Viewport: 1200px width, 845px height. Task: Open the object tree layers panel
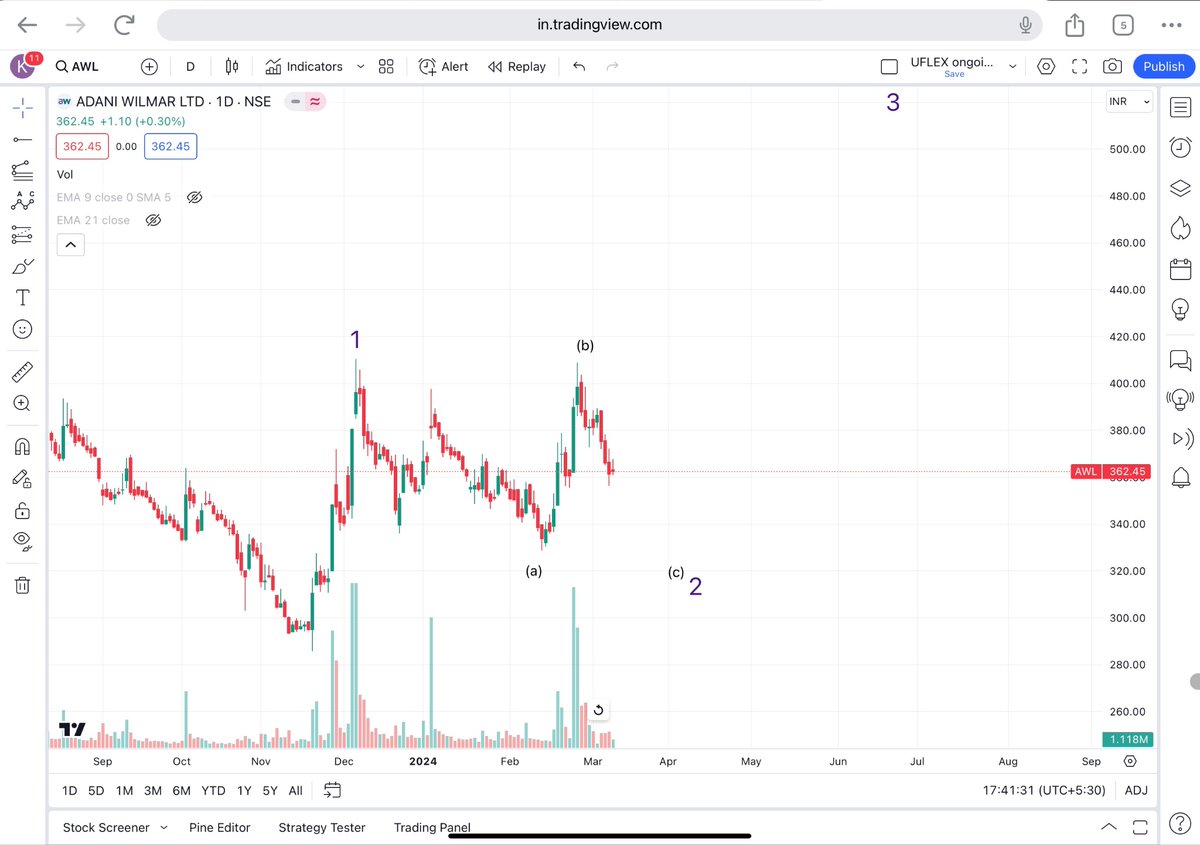pyautogui.click(x=1180, y=188)
